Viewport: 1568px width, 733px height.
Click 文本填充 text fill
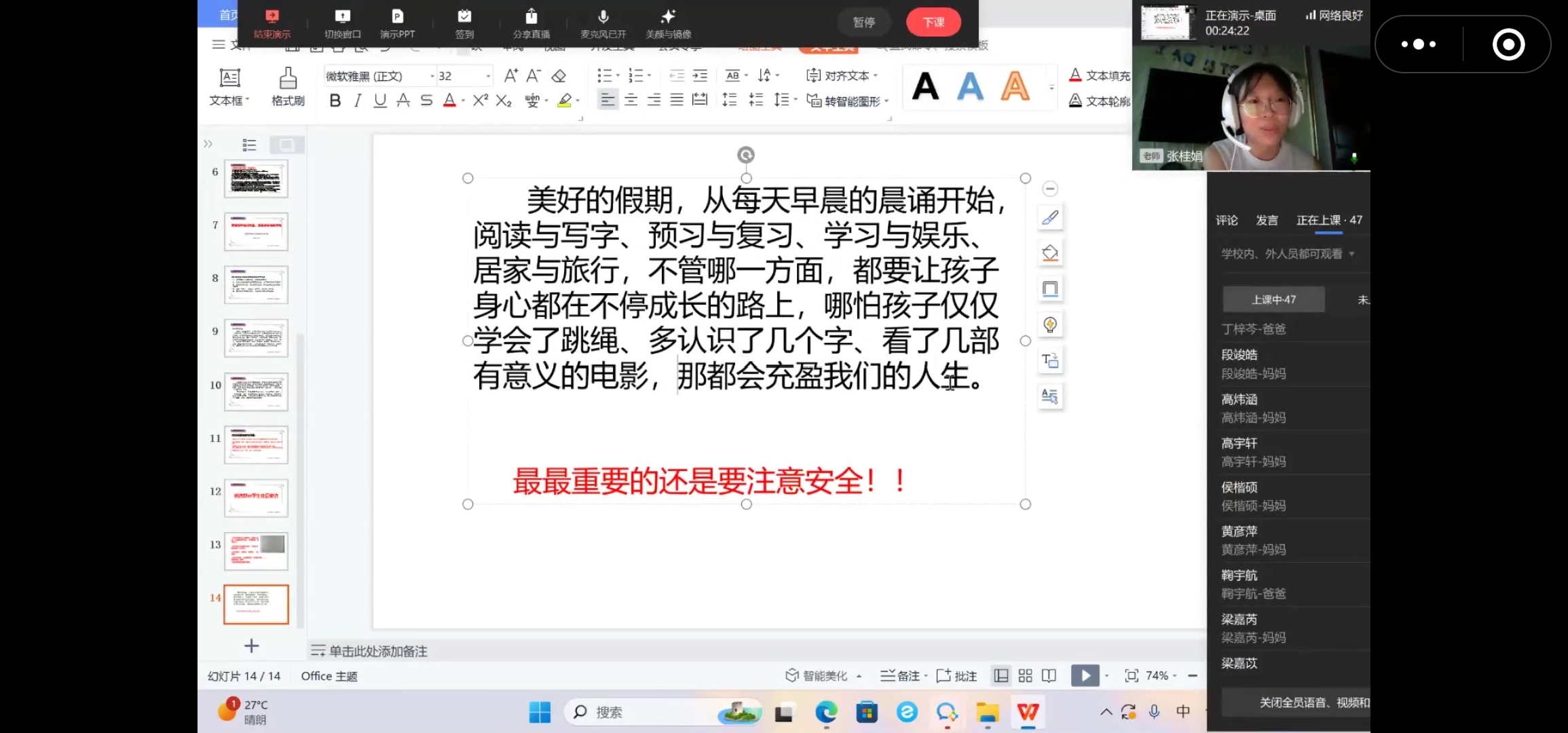click(x=1100, y=75)
